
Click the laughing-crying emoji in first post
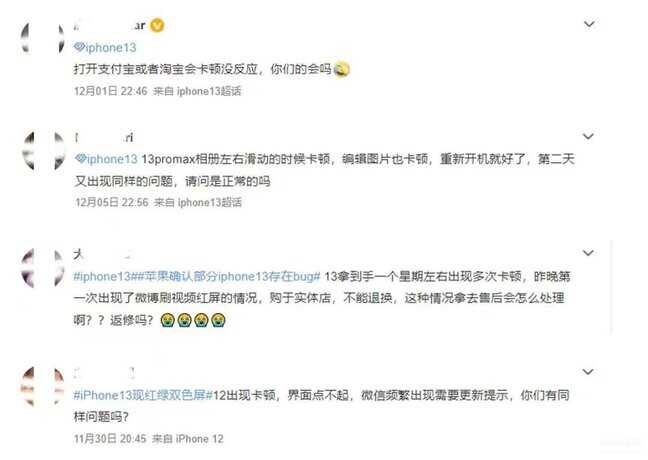tap(341, 69)
